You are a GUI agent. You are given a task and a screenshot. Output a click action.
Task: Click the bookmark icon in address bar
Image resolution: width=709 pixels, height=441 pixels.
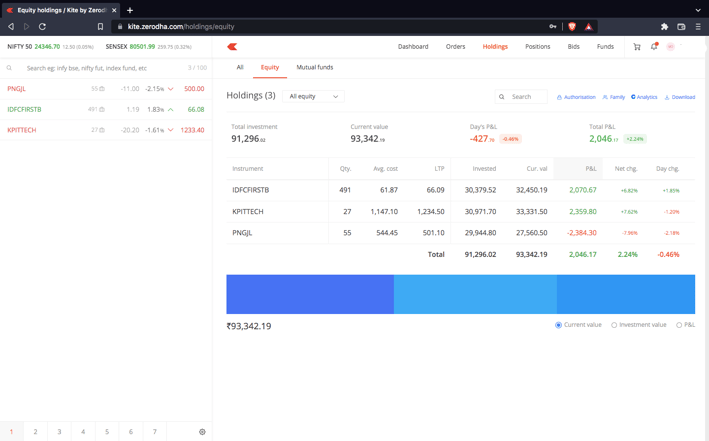point(100,27)
